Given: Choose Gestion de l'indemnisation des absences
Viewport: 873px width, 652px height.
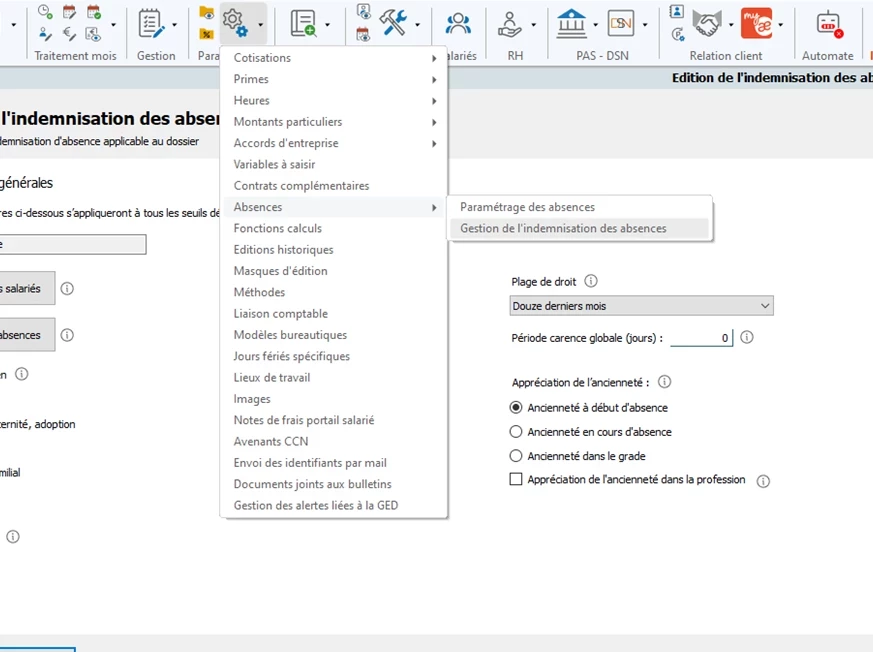Looking at the screenshot, I should pyautogui.click(x=563, y=228).
